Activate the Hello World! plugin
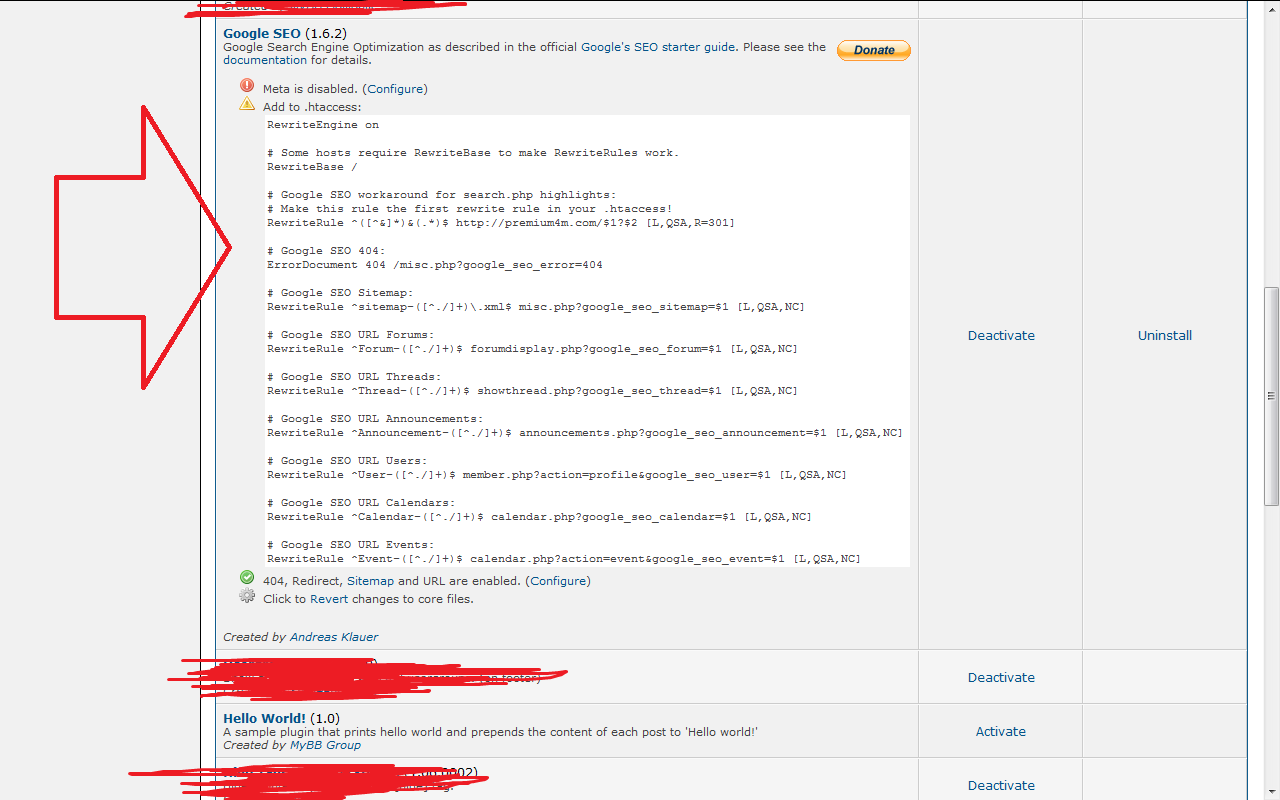Image resolution: width=1280 pixels, height=800 pixels. coord(1001,732)
